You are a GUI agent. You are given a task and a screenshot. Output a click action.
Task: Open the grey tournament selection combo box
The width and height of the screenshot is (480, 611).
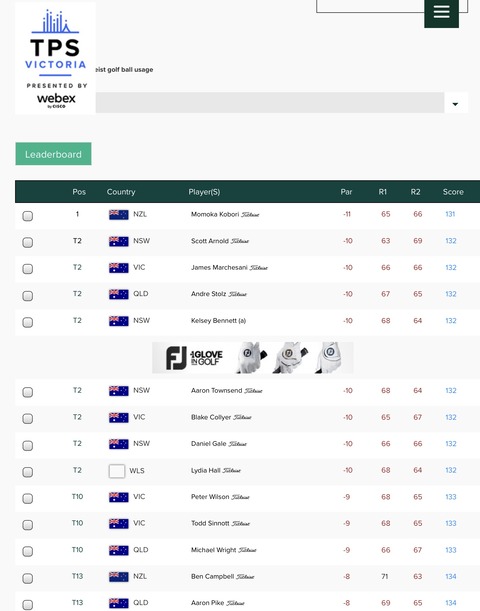point(270,103)
